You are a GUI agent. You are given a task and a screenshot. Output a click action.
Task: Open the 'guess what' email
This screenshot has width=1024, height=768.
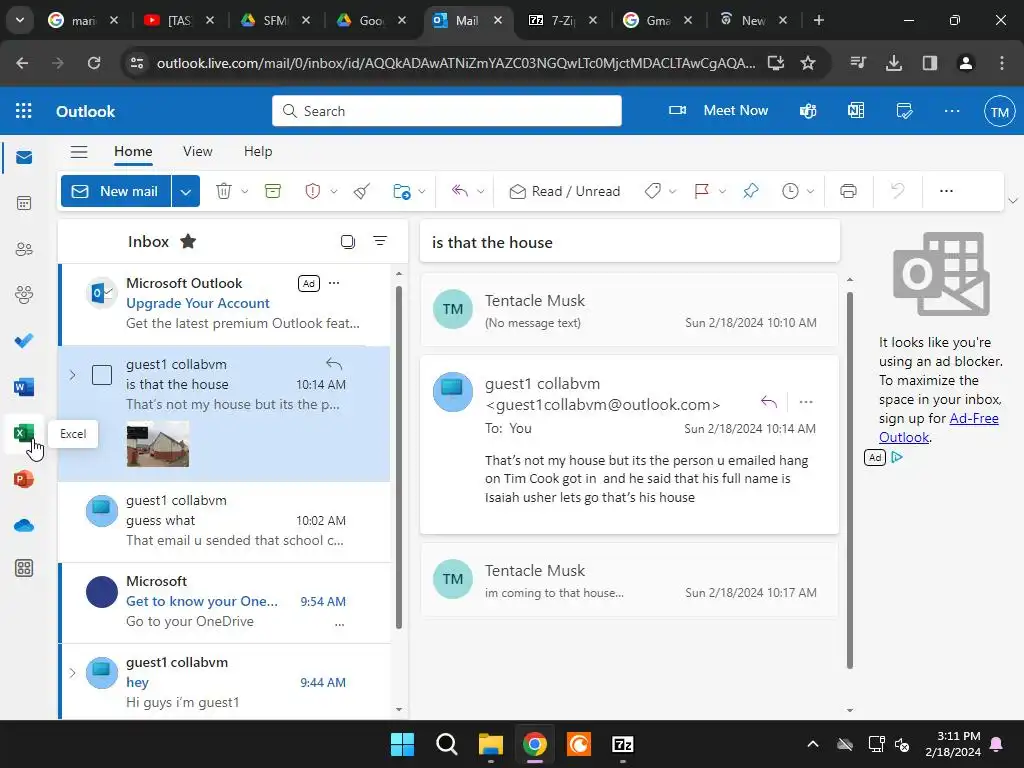[x=225, y=521]
